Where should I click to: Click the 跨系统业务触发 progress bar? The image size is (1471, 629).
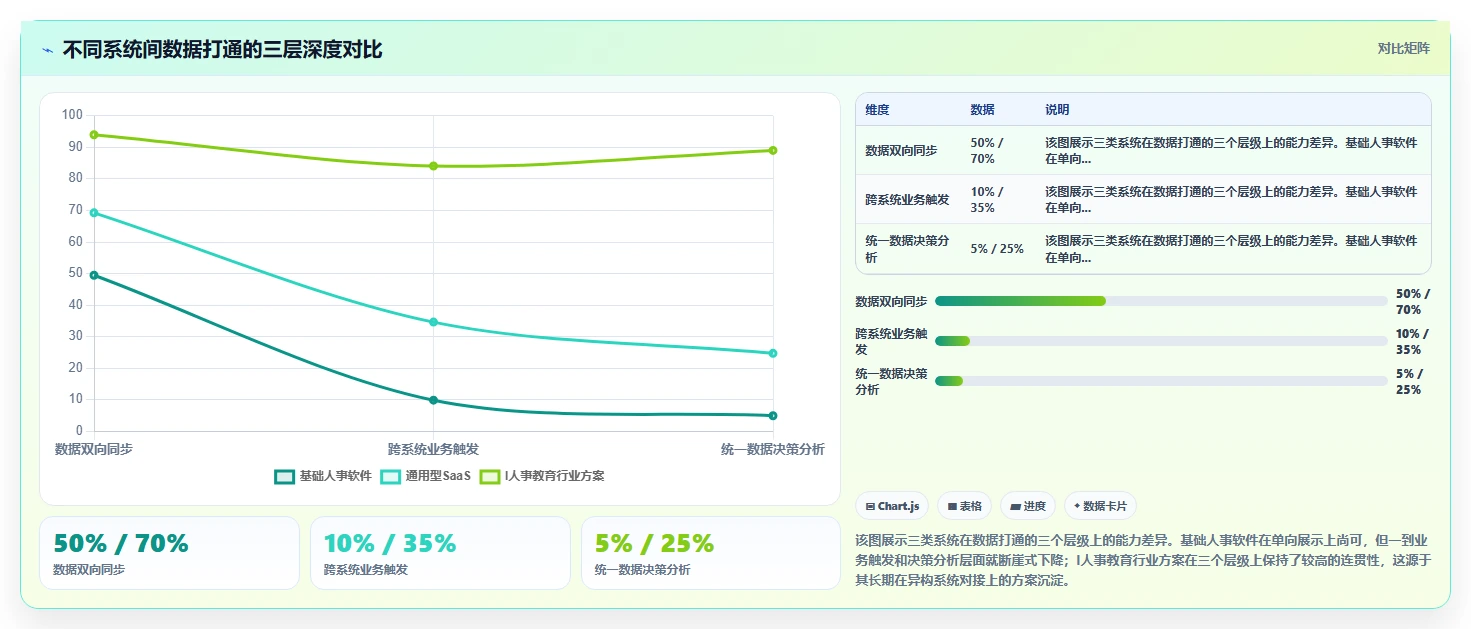(x=1161, y=341)
